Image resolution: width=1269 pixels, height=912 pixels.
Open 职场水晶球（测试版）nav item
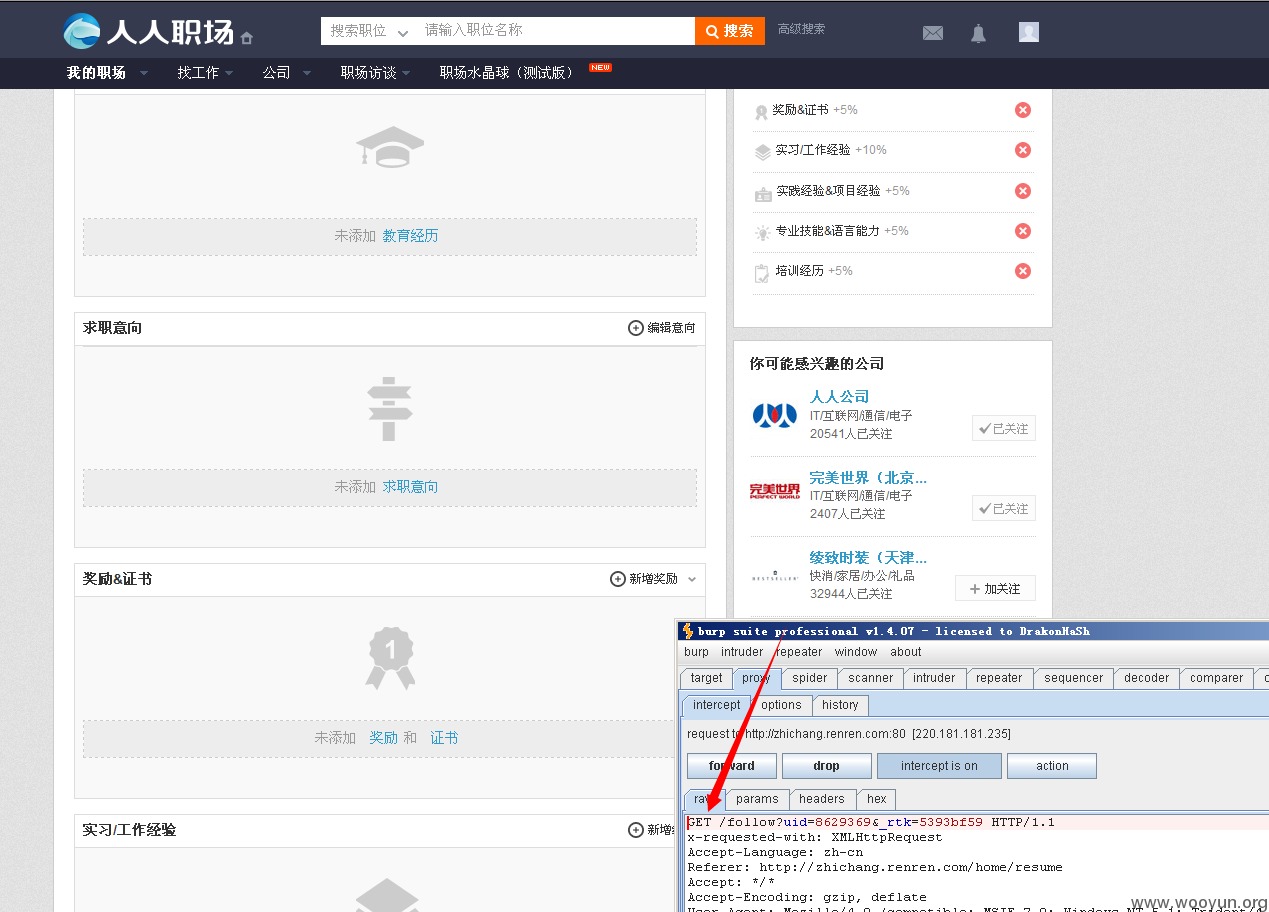(509, 73)
